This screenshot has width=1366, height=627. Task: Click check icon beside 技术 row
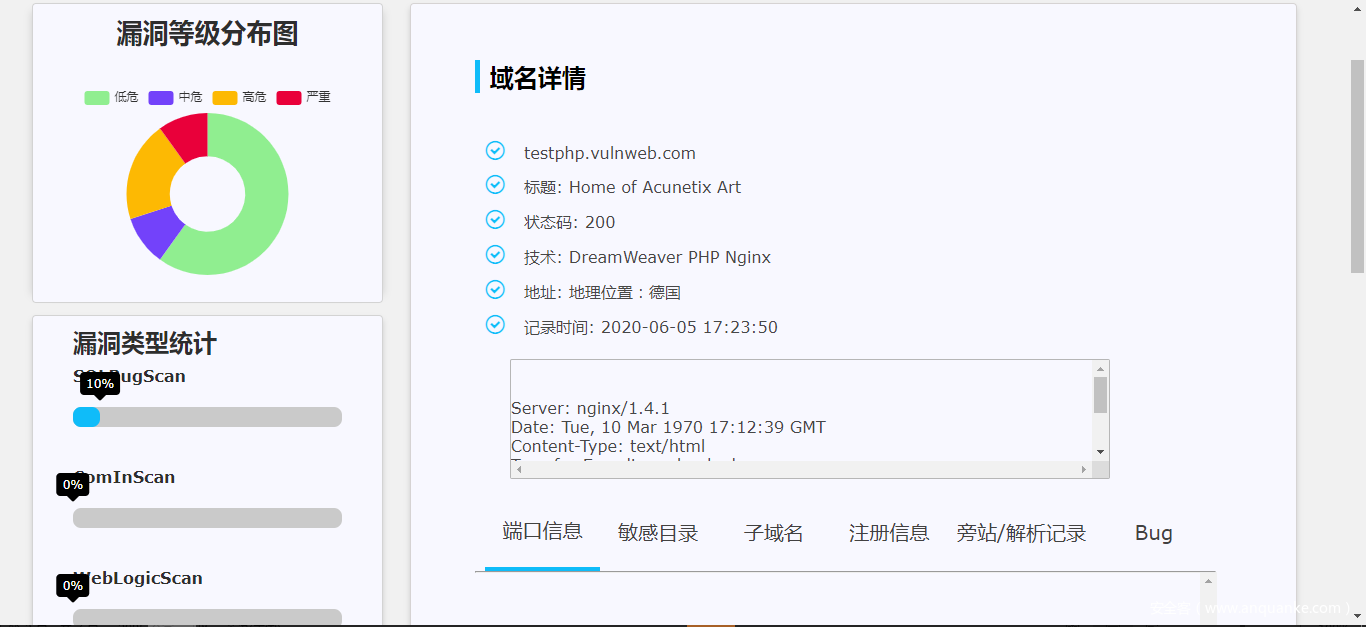click(495, 255)
